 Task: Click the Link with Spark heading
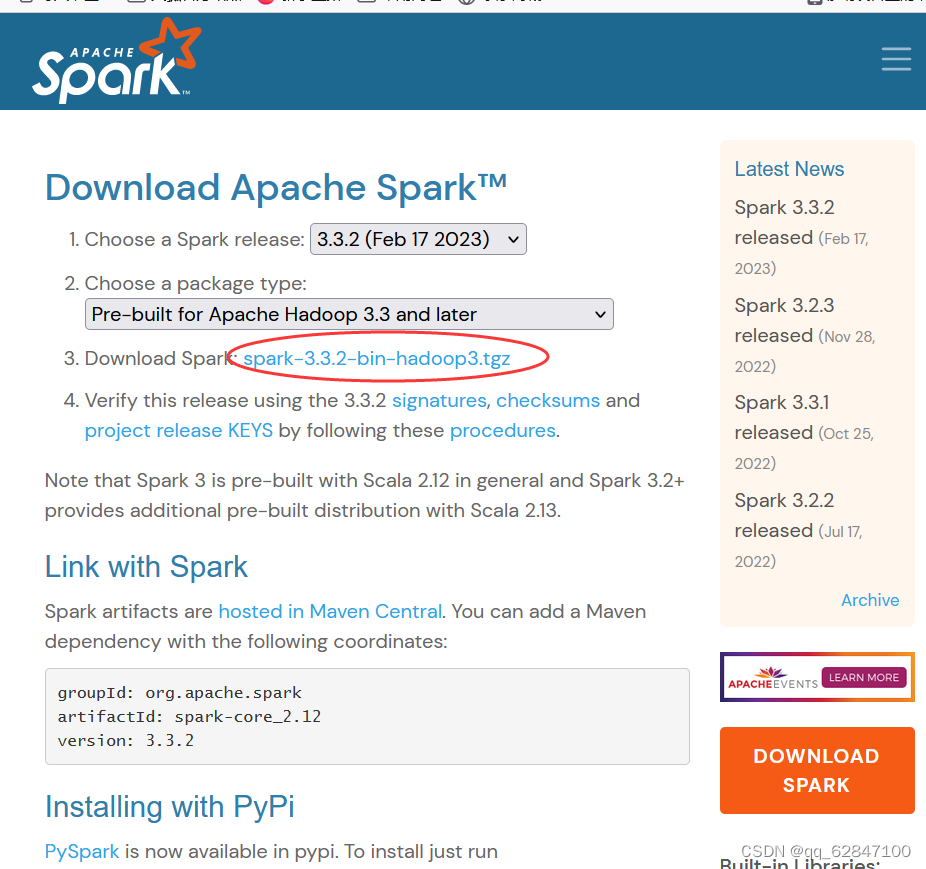146,567
